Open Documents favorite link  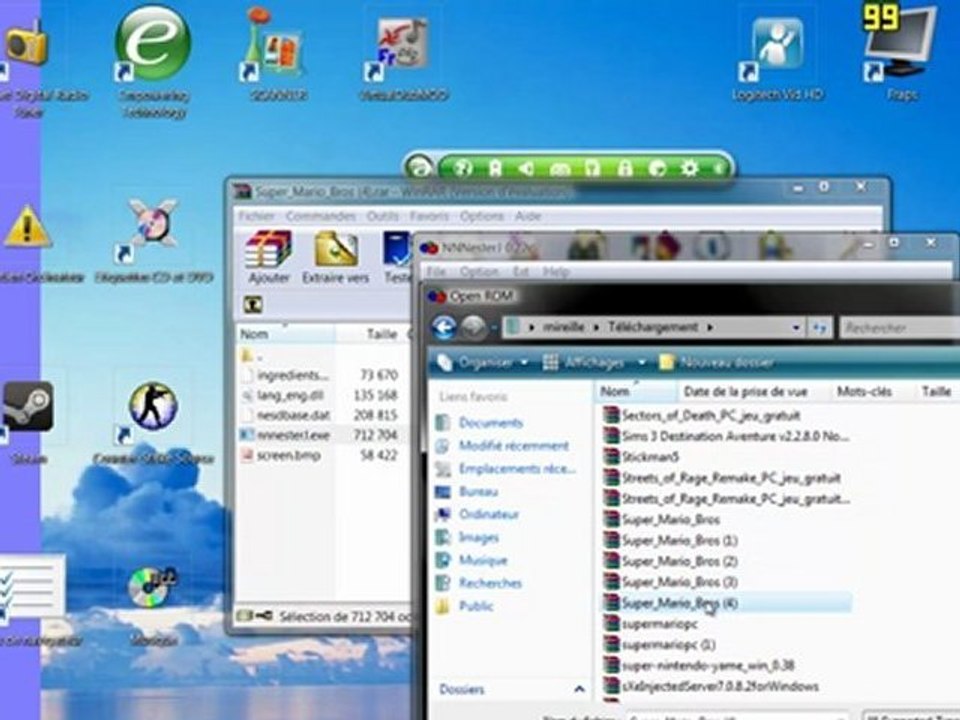pos(491,423)
